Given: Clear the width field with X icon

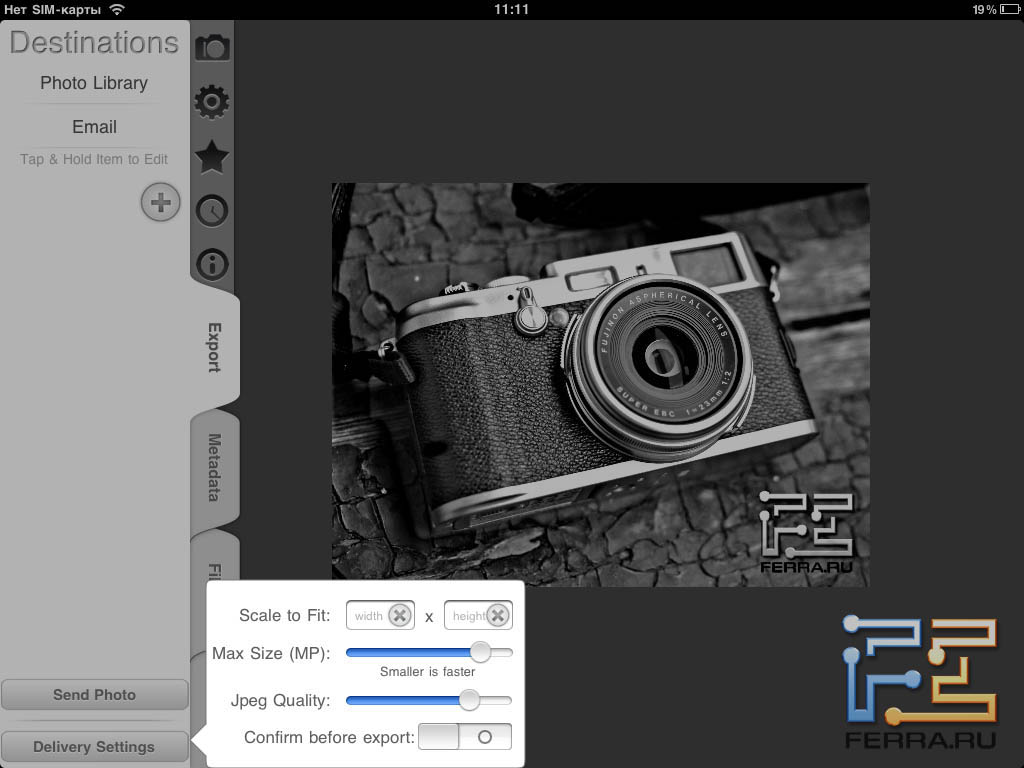Looking at the screenshot, I should tap(399, 615).
